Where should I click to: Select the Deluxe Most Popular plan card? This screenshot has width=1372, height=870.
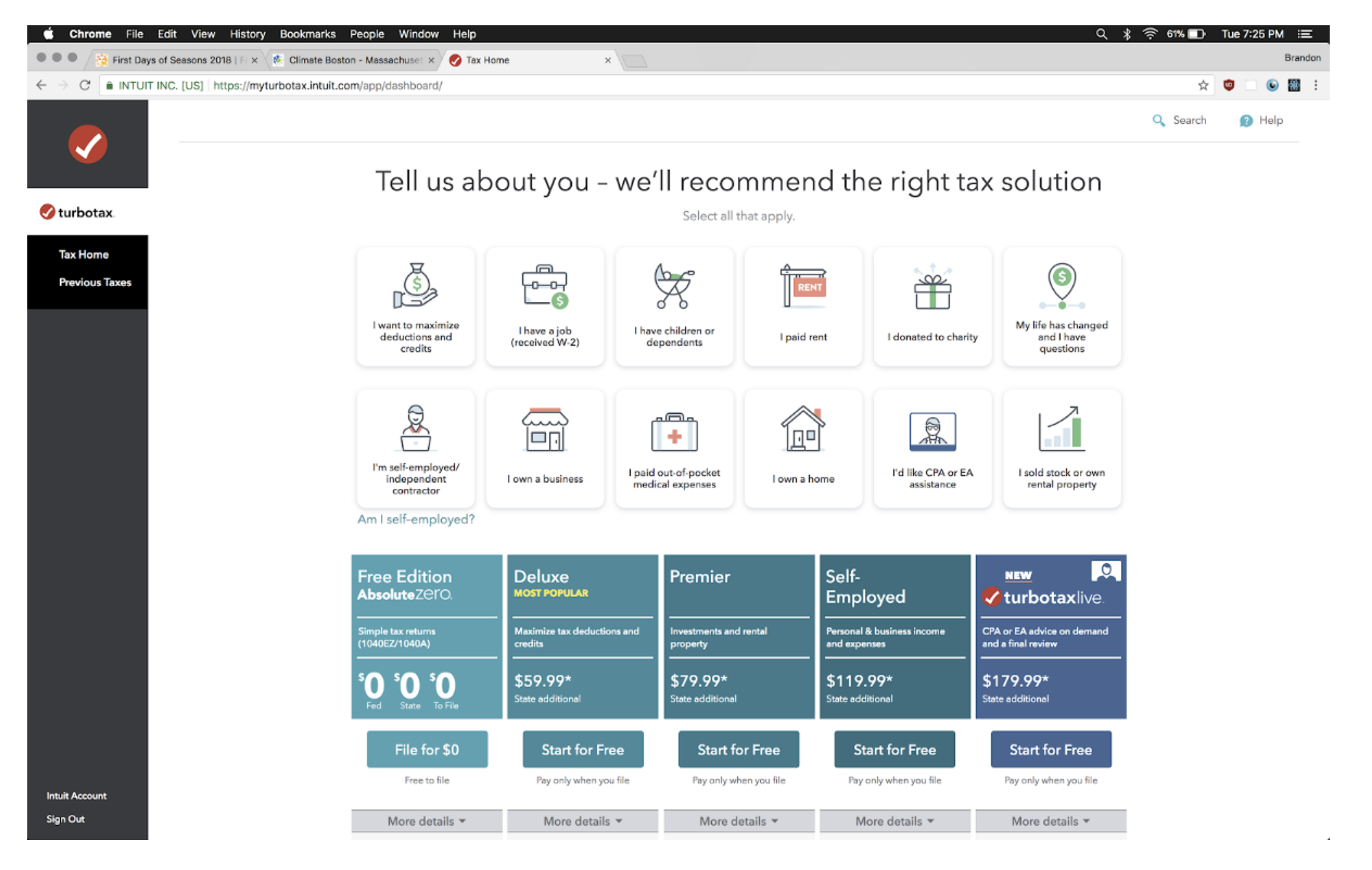pos(582,636)
